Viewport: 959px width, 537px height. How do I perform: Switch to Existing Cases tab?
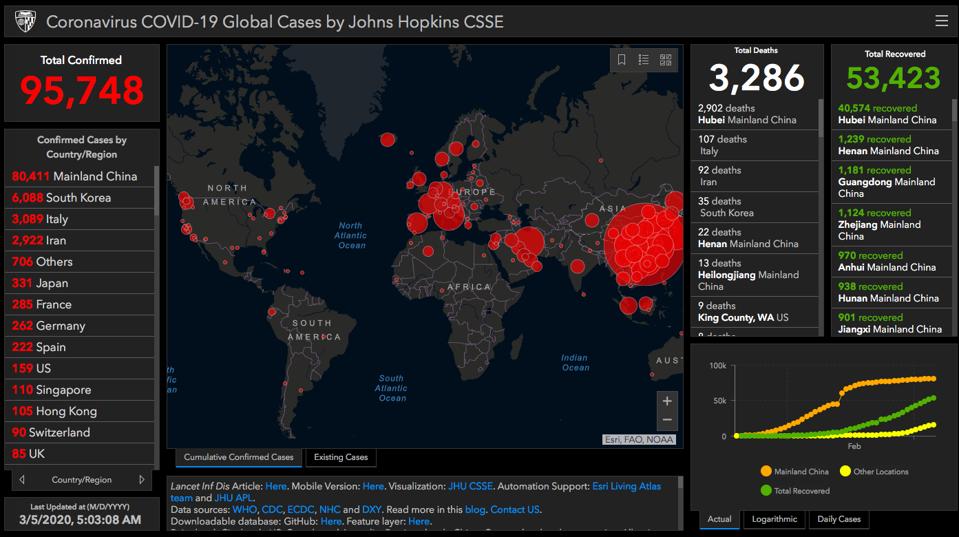click(341, 457)
